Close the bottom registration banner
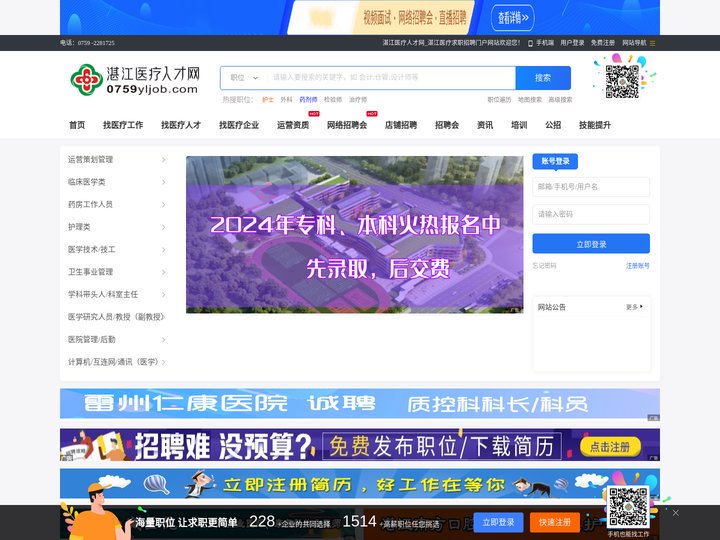Viewport: 720px width, 540px height. [675, 513]
